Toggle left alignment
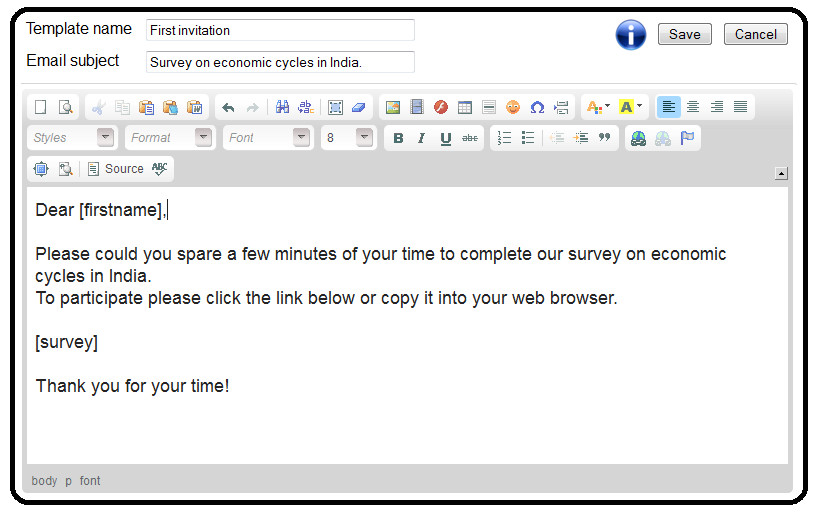 click(668, 107)
